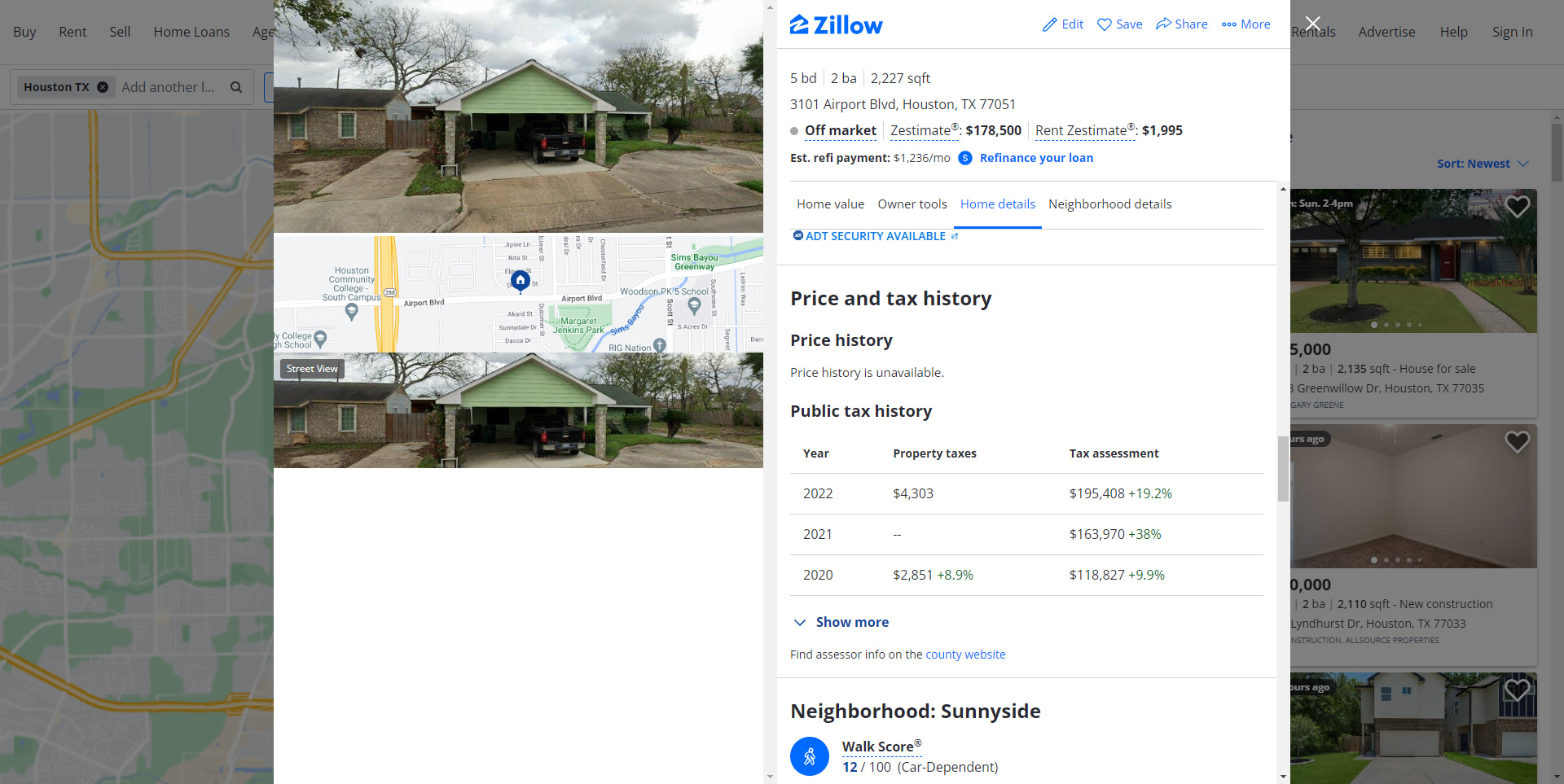
Task: Close the listing modal with X
Action: tap(1312, 24)
